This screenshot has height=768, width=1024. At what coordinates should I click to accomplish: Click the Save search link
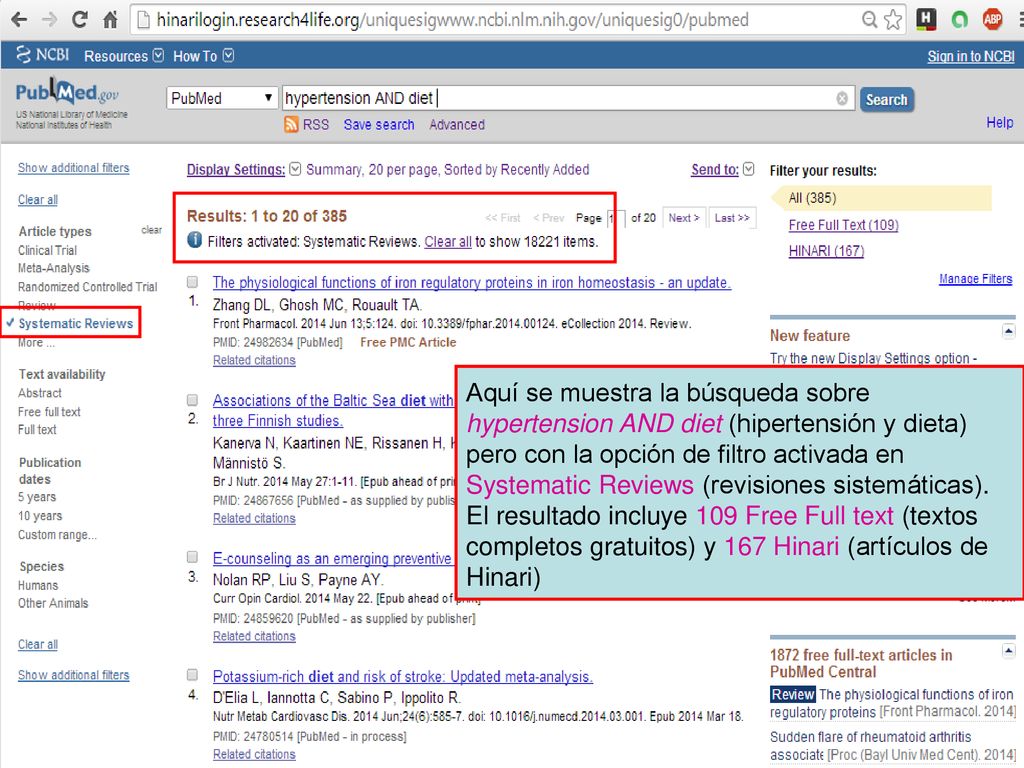pyautogui.click(x=379, y=125)
